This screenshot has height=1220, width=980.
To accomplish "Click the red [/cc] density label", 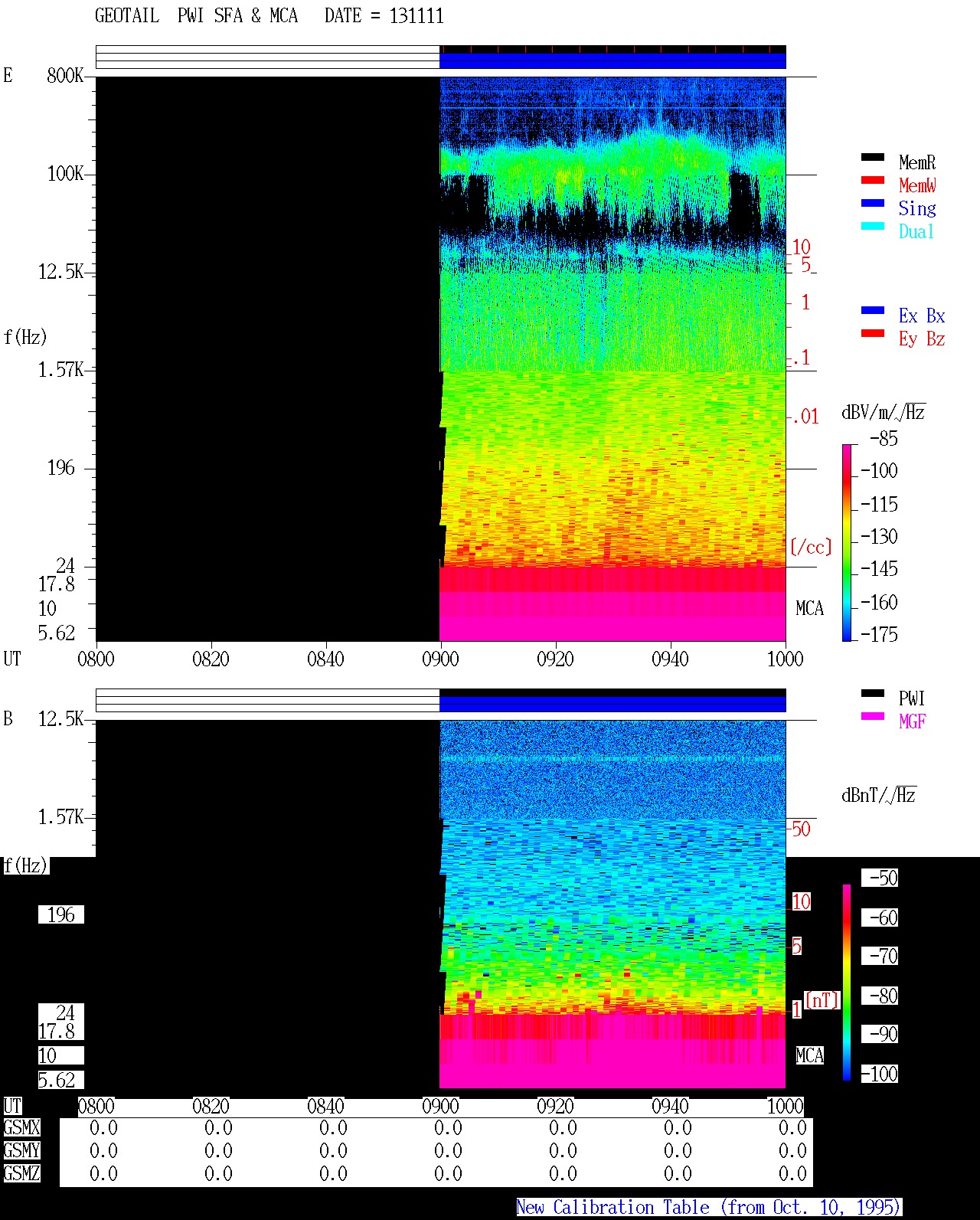I will 811,547.
